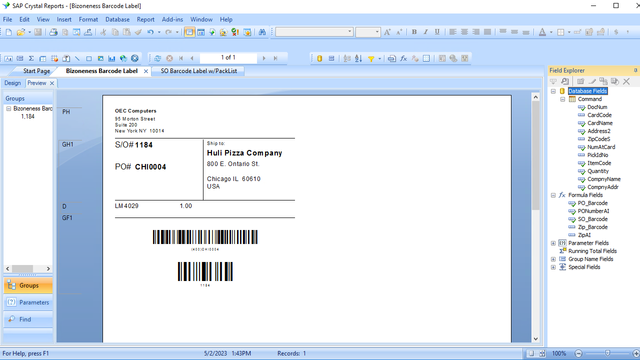This screenshot has width=640, height=360.
Task: Click the zoom out minus icon in status bar
Action: click(x=578, y=353)
